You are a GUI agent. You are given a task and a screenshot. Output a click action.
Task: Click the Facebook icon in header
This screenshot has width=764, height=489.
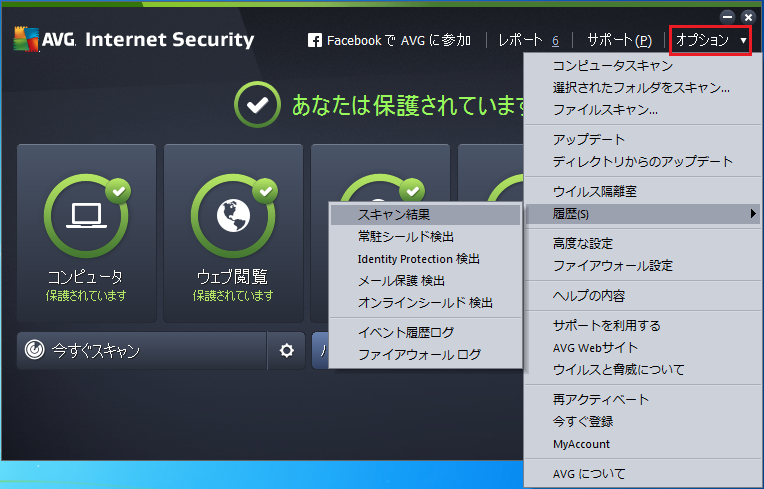coord(315,40)
